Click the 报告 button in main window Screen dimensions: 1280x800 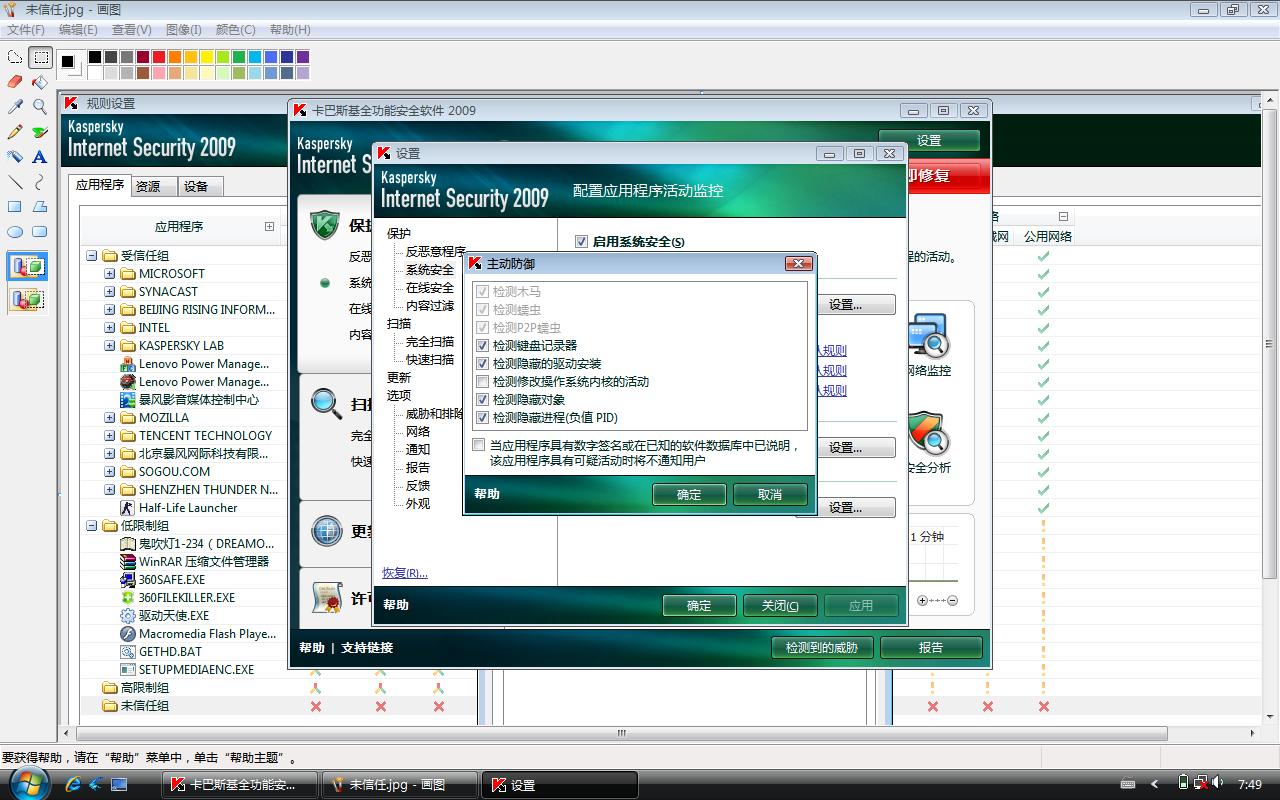(931, 647)
